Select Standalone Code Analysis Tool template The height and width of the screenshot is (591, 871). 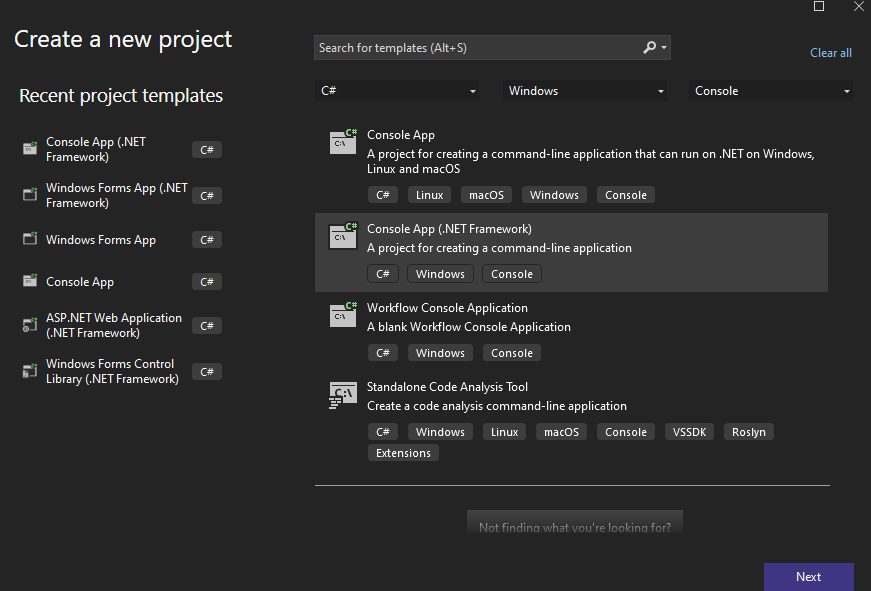(571, 420)
